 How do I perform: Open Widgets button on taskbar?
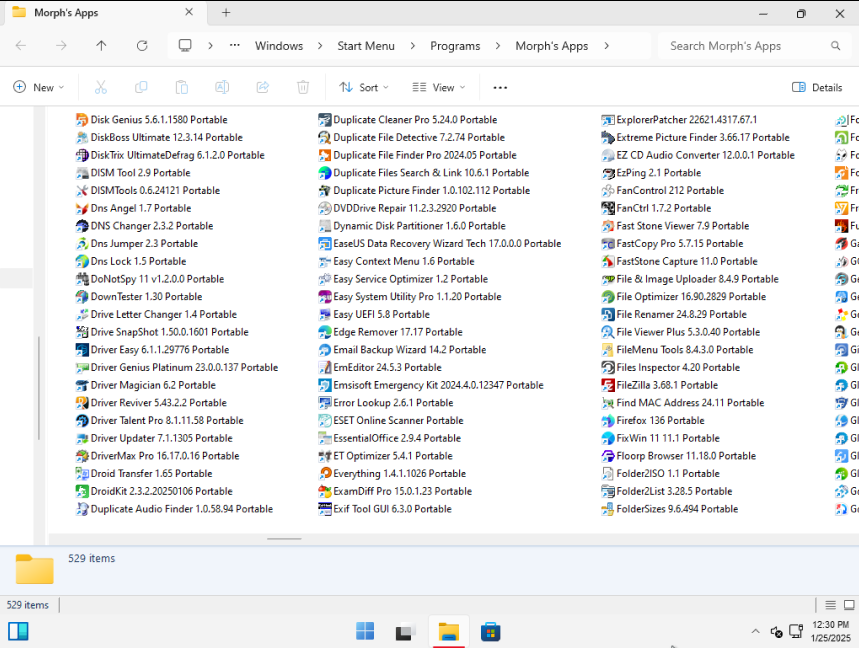point(18,632)
